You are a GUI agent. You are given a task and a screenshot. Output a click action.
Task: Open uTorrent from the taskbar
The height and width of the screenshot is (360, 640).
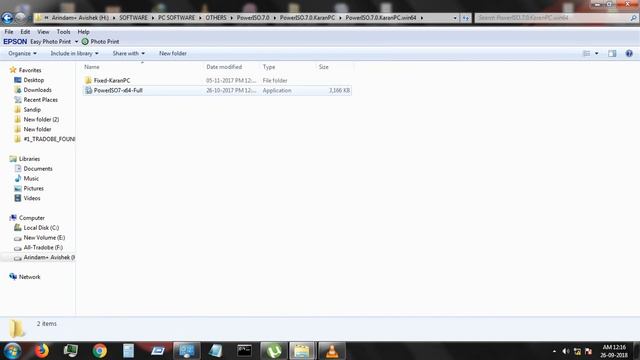pyautogui.click(x=274, y=351)
